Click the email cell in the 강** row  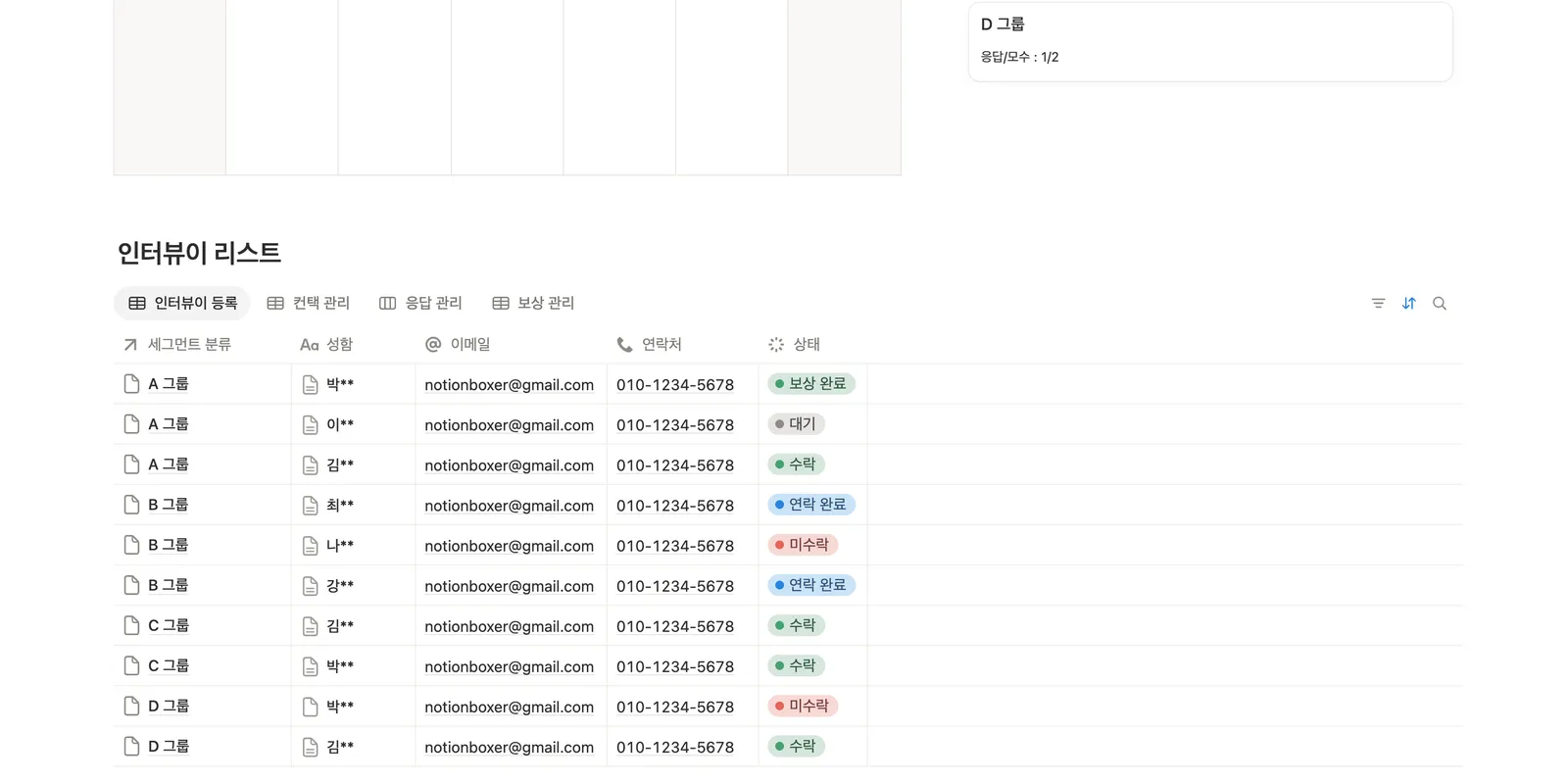(x=510, y=586)
